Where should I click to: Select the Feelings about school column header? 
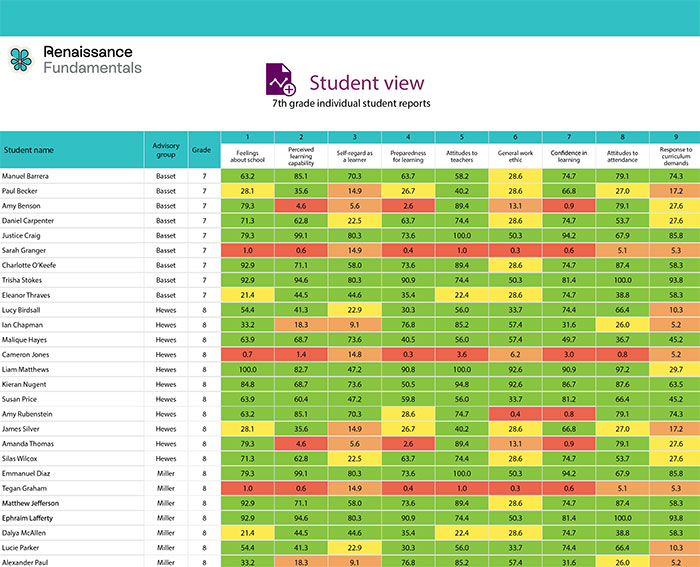click(x=247, y=155)
